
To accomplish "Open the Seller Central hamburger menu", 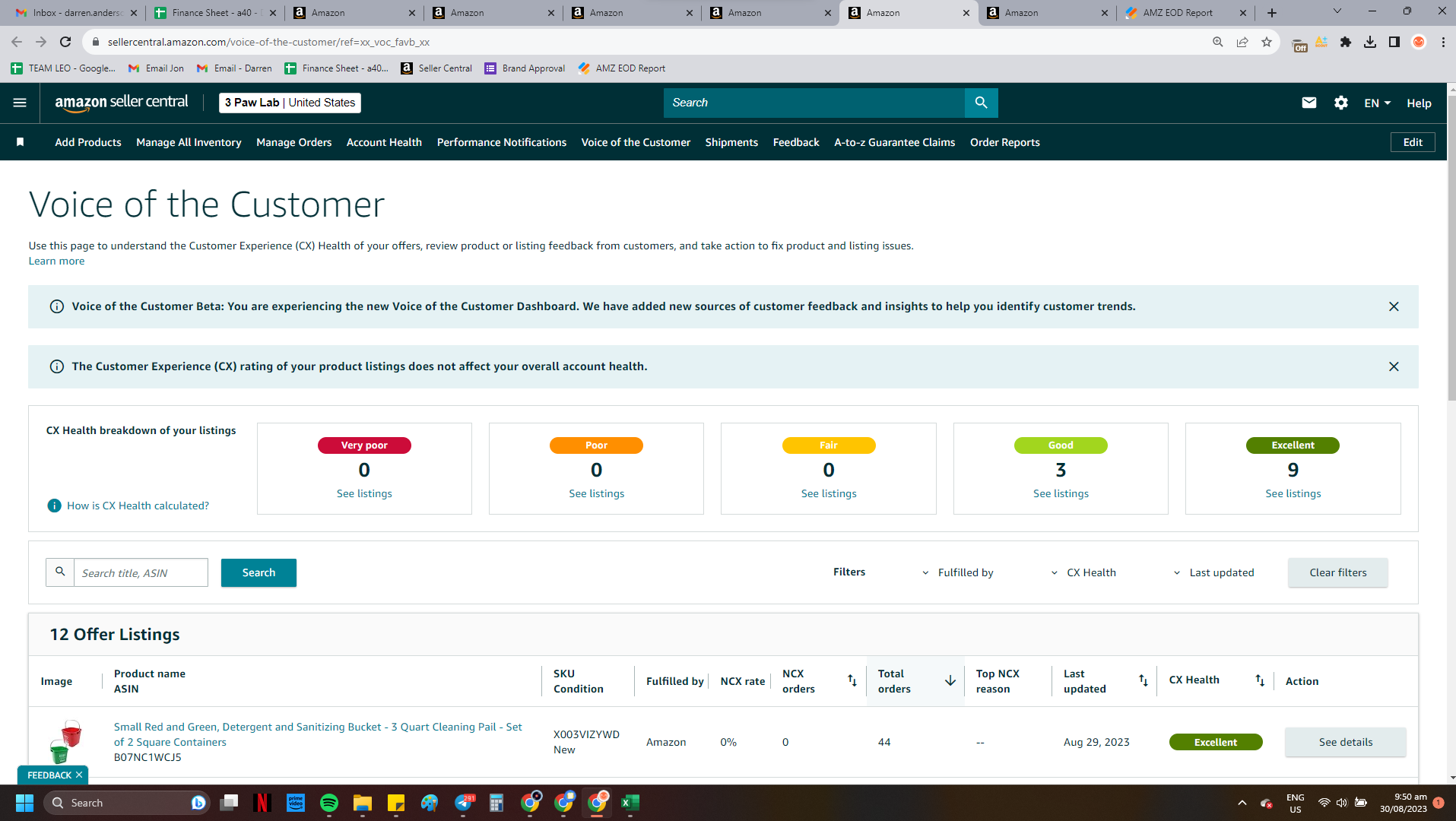I will tap(20, 103).
